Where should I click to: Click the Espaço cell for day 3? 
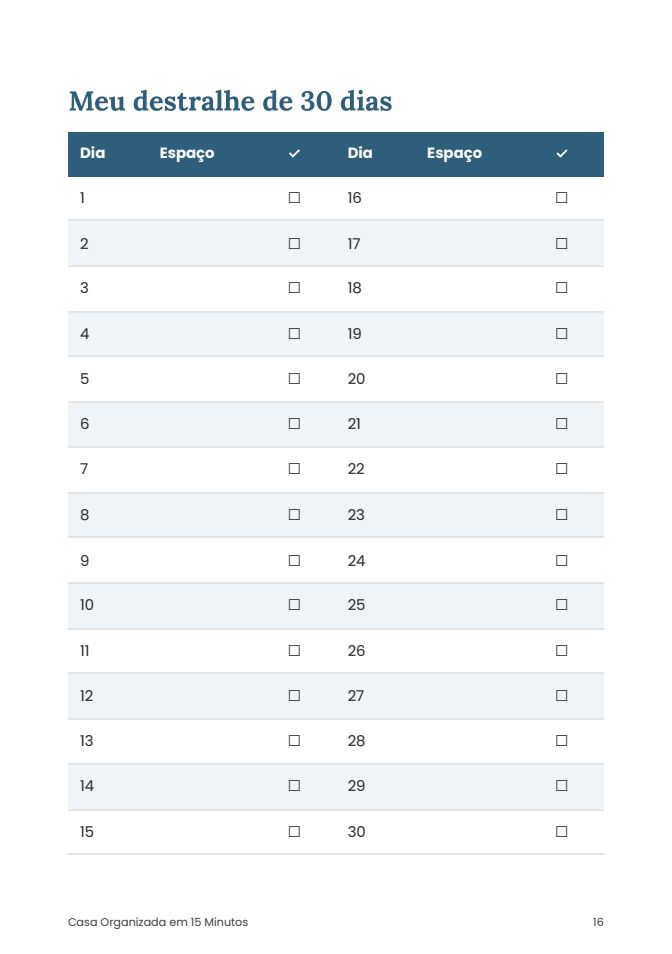point(211,288)
